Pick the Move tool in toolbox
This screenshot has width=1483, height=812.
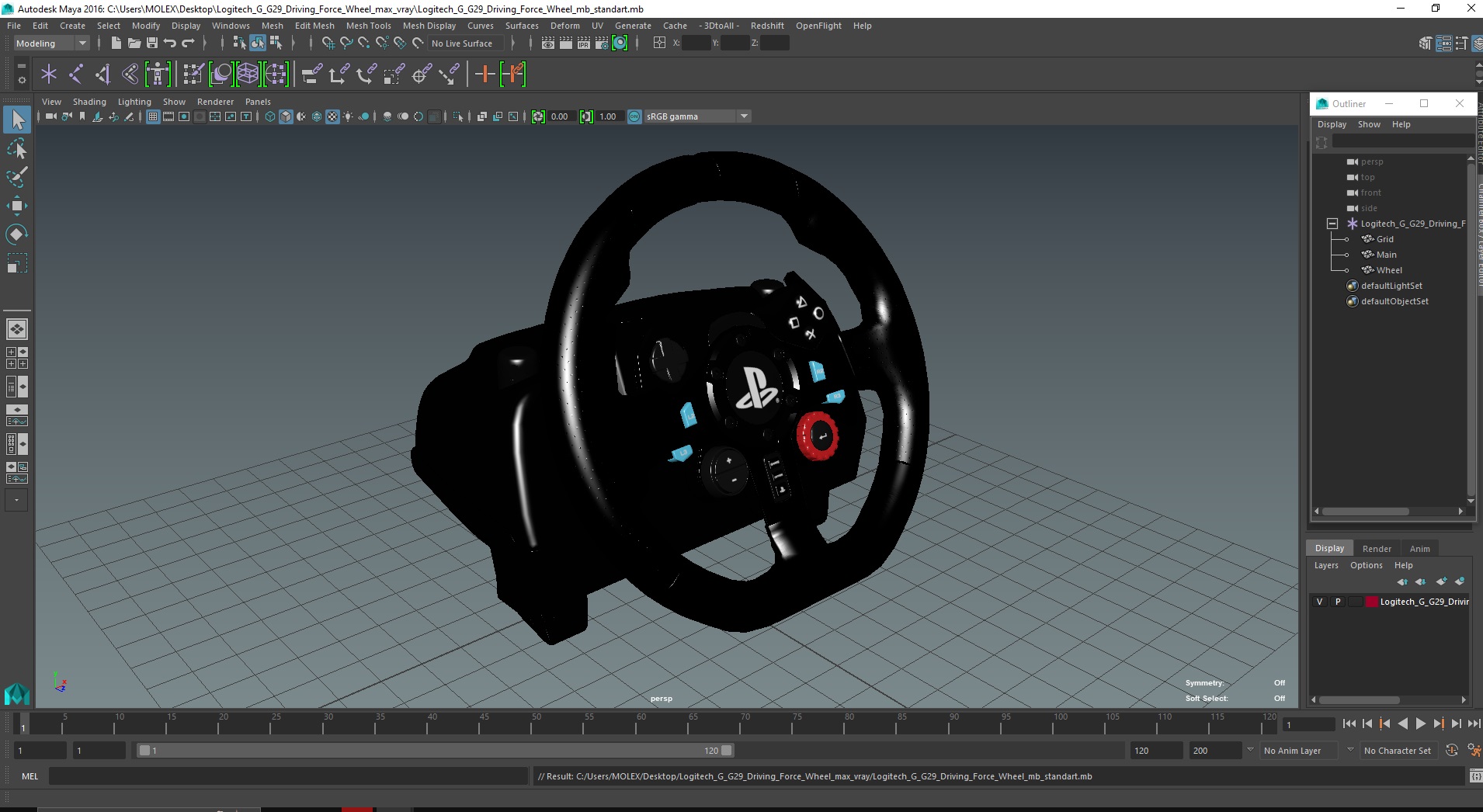pos(17,206)
